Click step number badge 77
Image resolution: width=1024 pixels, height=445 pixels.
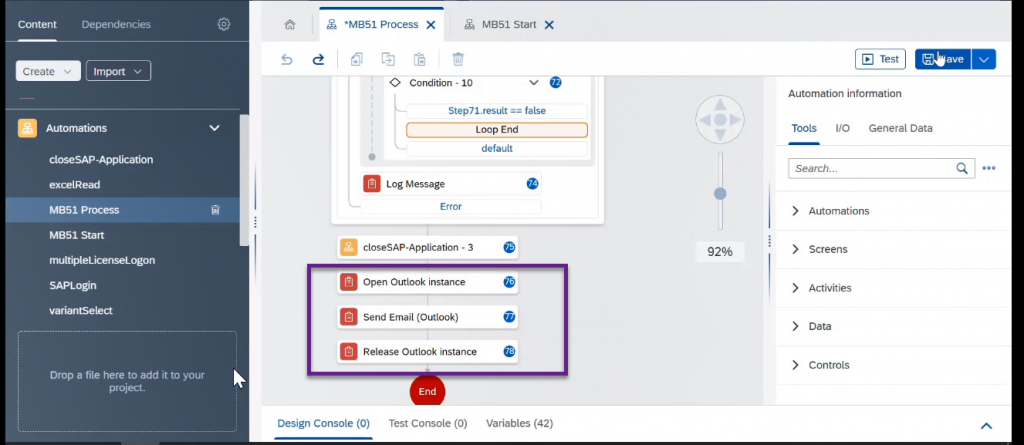pos(509,317)
